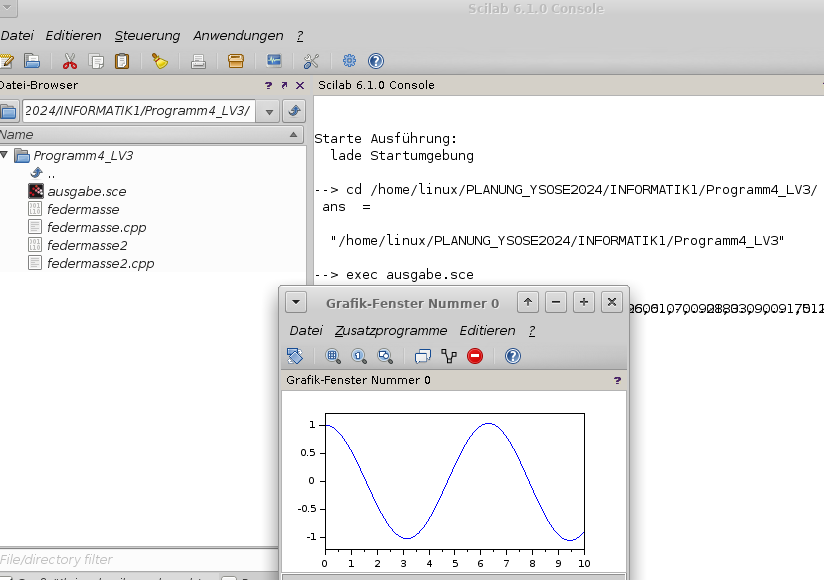Maximize the Grafik-Fenster Nummer 0 window
Screen dimensions: 824x580
(x=583, y=302)
